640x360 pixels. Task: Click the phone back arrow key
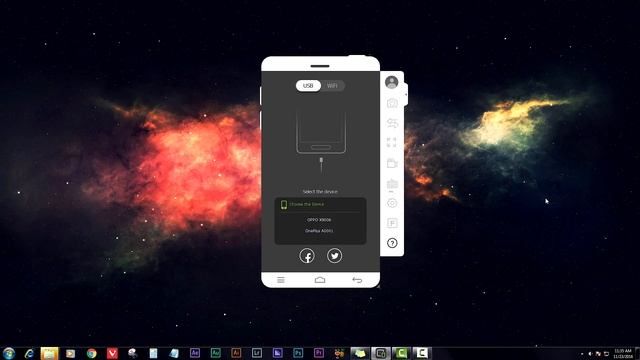point(357,280)
